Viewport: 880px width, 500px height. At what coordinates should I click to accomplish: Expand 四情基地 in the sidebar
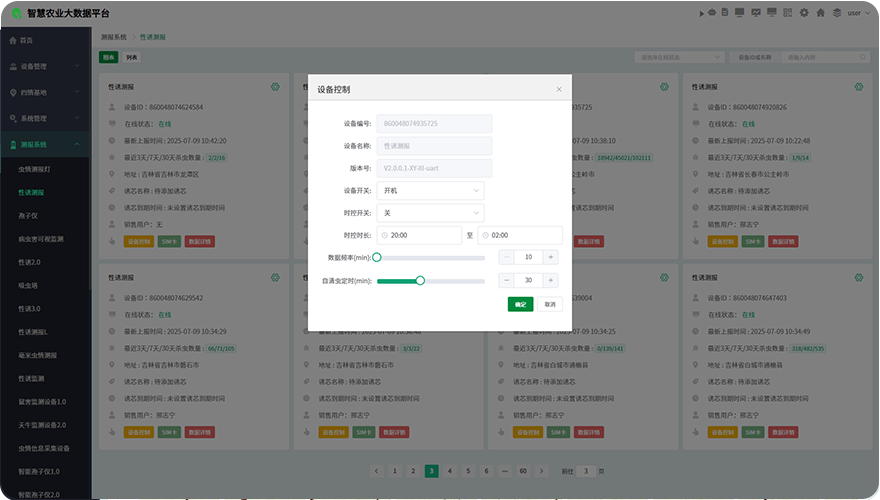45,93
